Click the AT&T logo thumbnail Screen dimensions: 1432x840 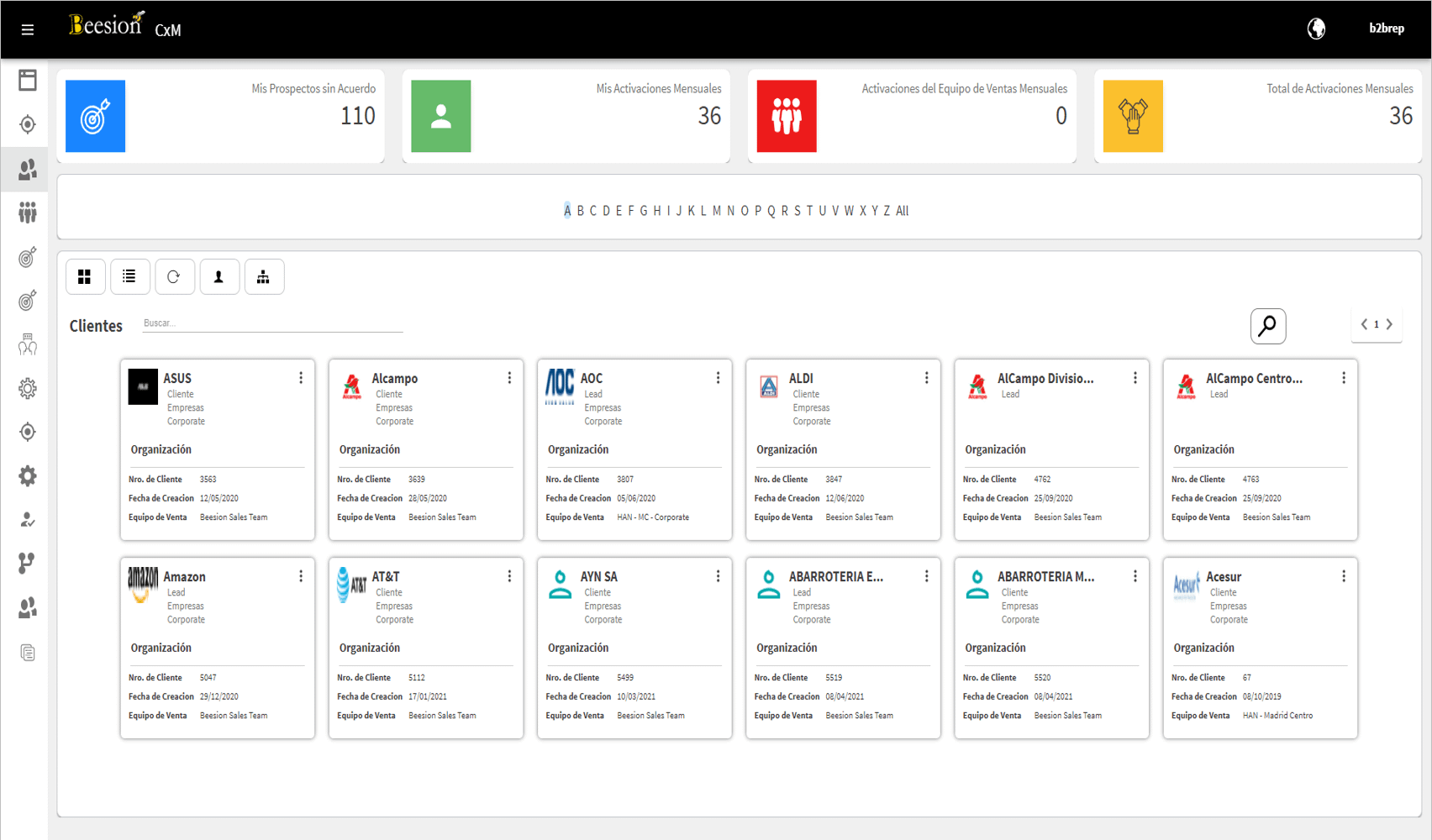coord(351,585)
